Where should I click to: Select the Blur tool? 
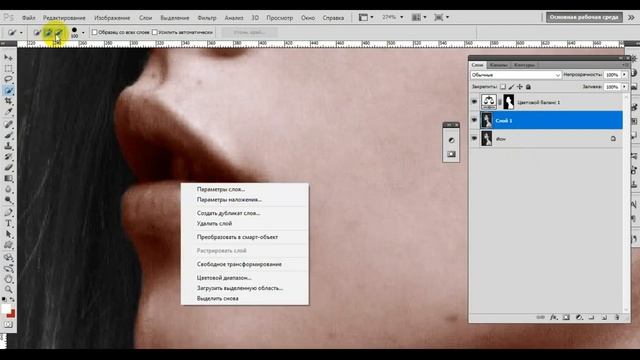coord(8,189)
